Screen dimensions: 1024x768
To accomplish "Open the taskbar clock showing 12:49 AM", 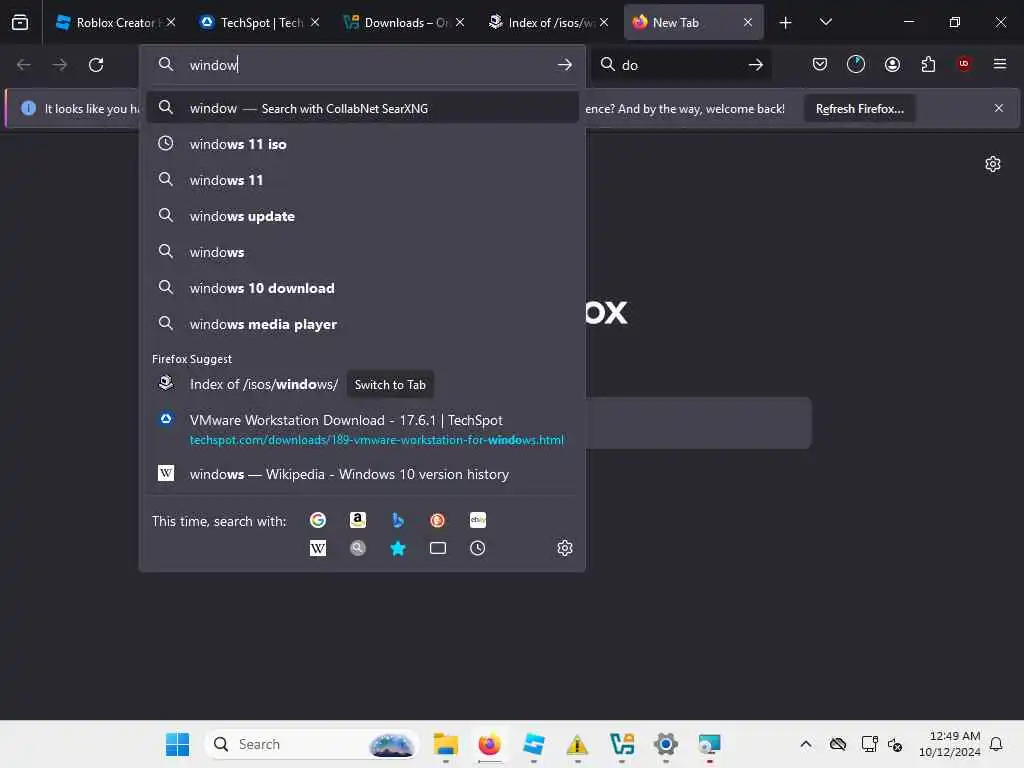I will point(950,744).
